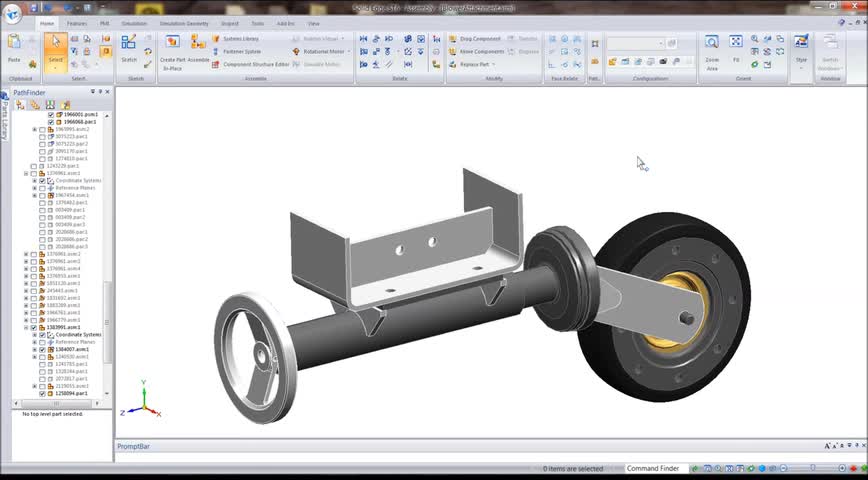This screenshot has width=868, height=480.
Task: Launch Create Part In-Place
Action: (x=173, y=51)
